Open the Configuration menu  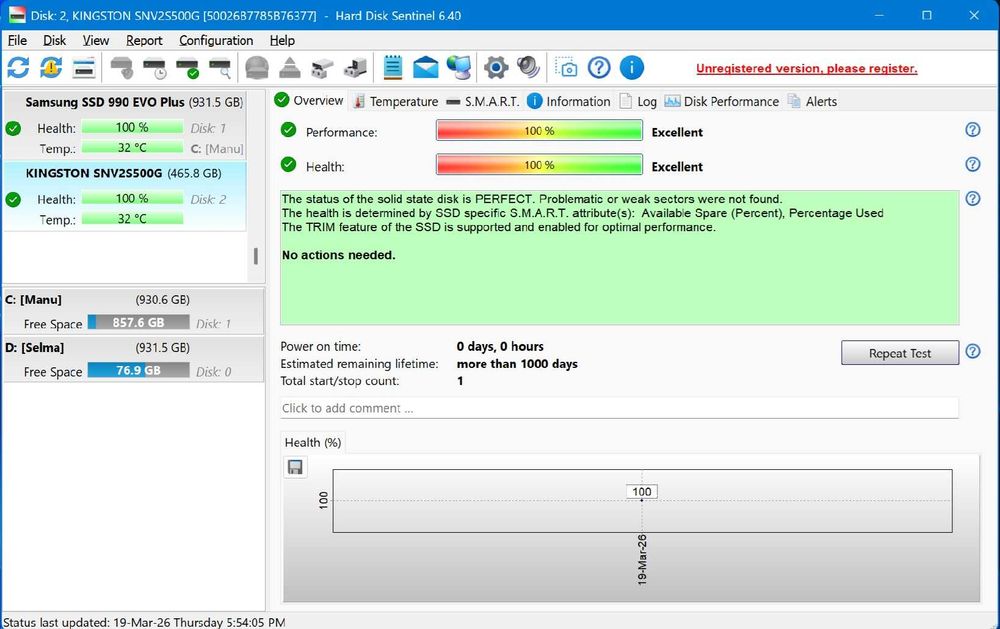click(x=216, y=40)
